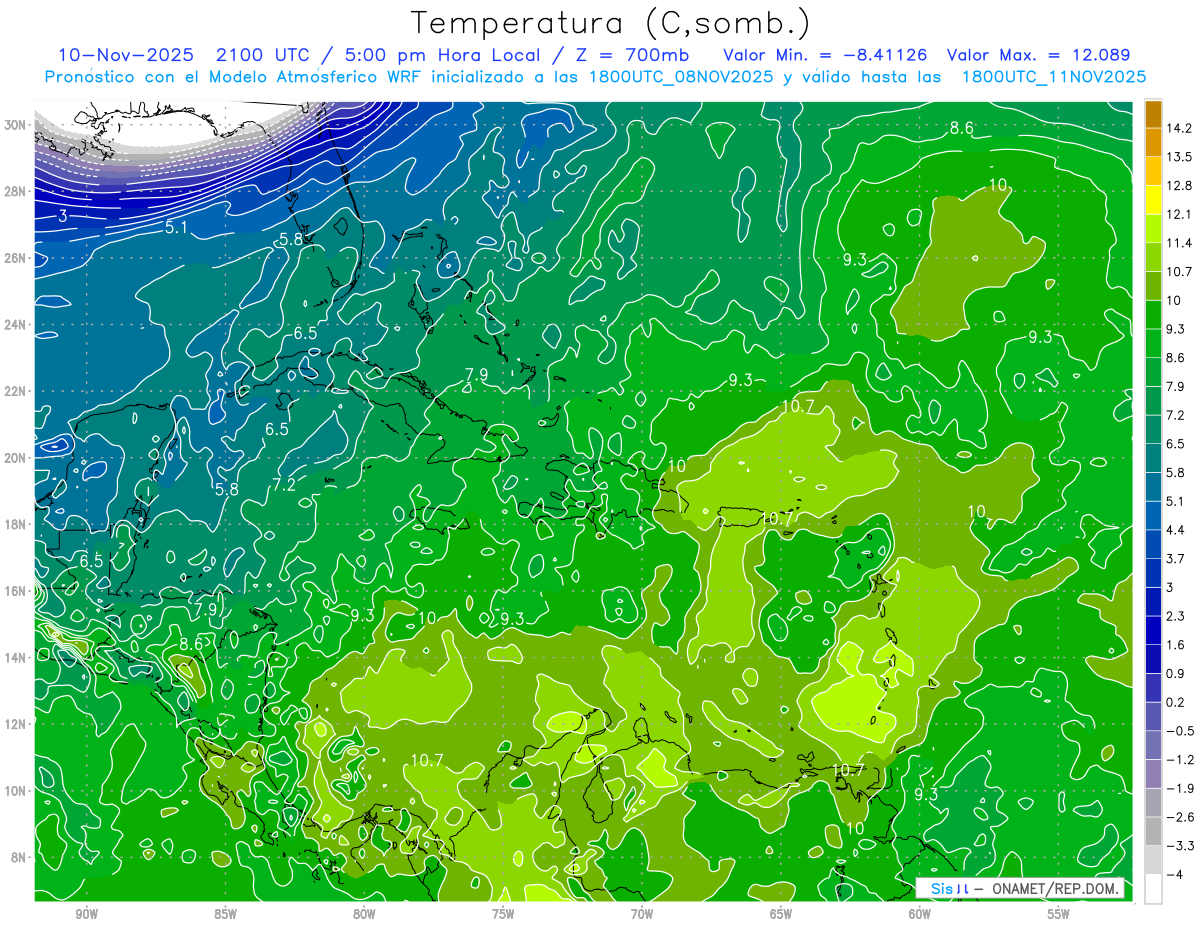Click the '18N' latitude axis label

point(17,524)
